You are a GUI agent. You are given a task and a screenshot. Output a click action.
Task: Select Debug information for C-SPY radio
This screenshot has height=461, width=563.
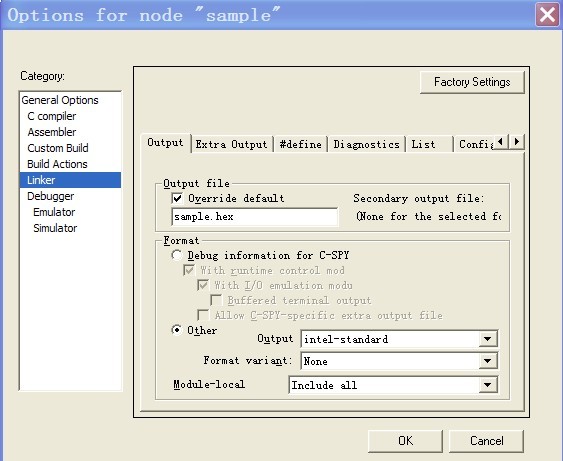click(177, 255)
